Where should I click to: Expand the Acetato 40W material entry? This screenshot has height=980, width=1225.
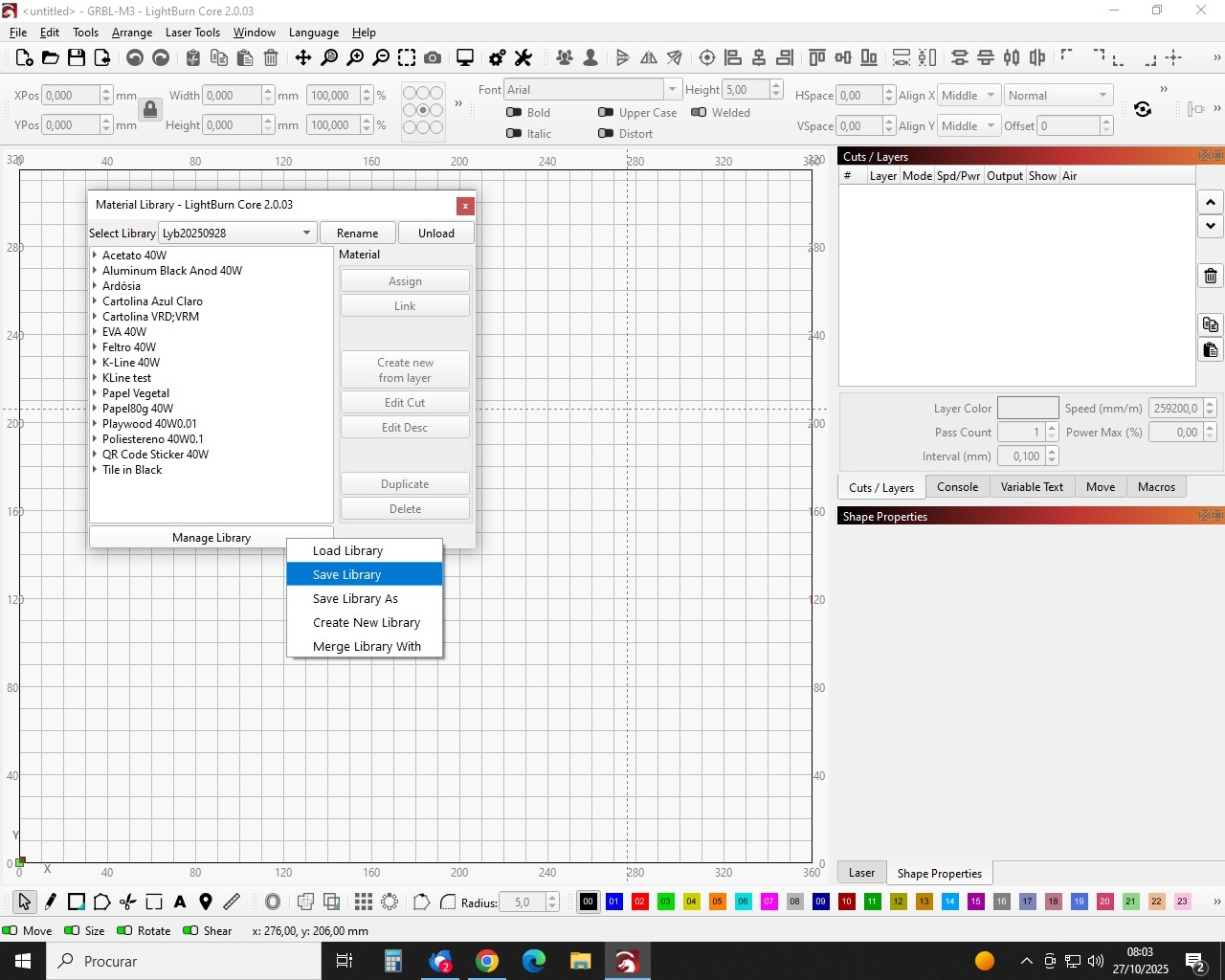[x=95, y=256]
